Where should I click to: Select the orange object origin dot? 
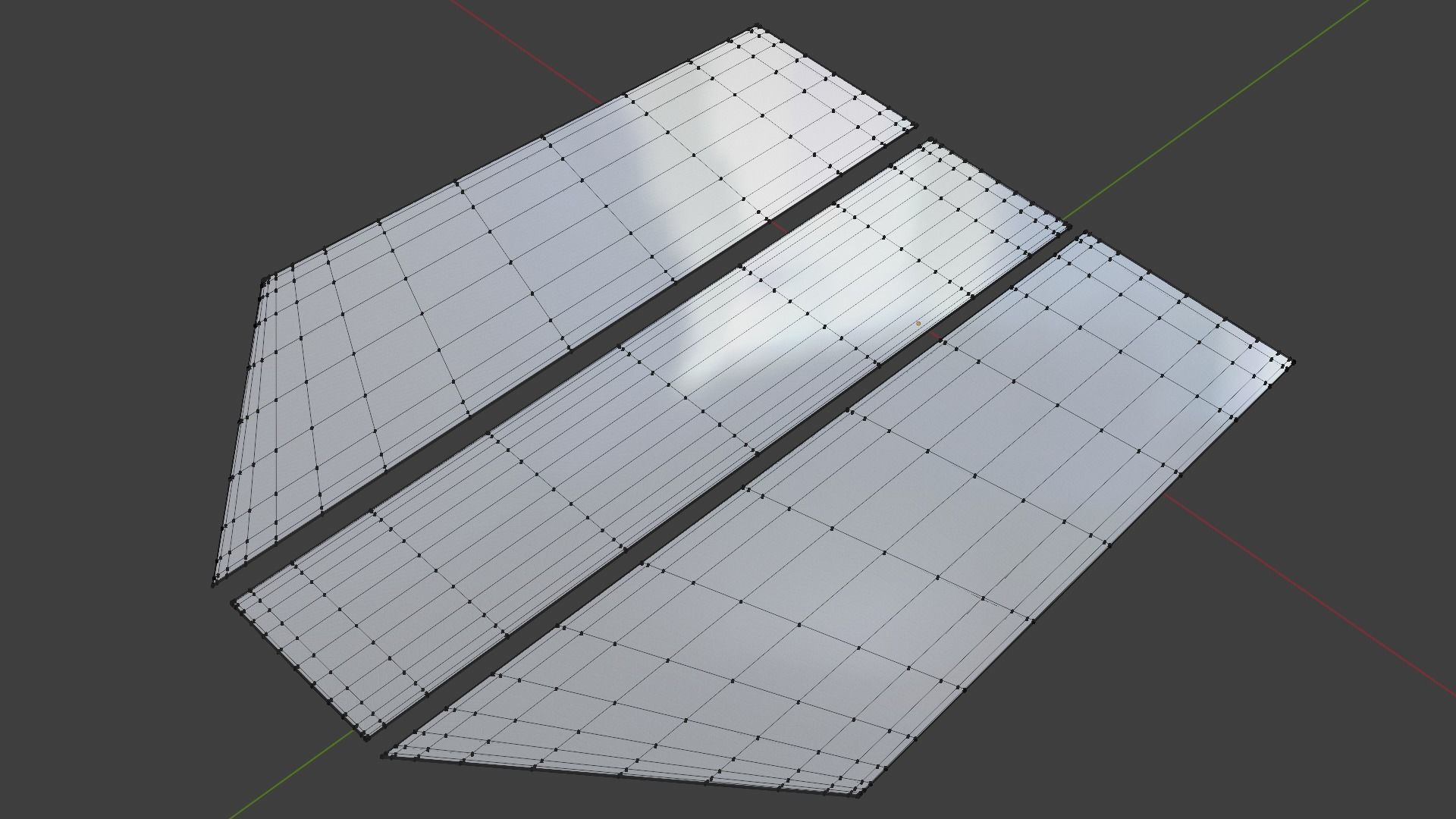click(918, 324)
